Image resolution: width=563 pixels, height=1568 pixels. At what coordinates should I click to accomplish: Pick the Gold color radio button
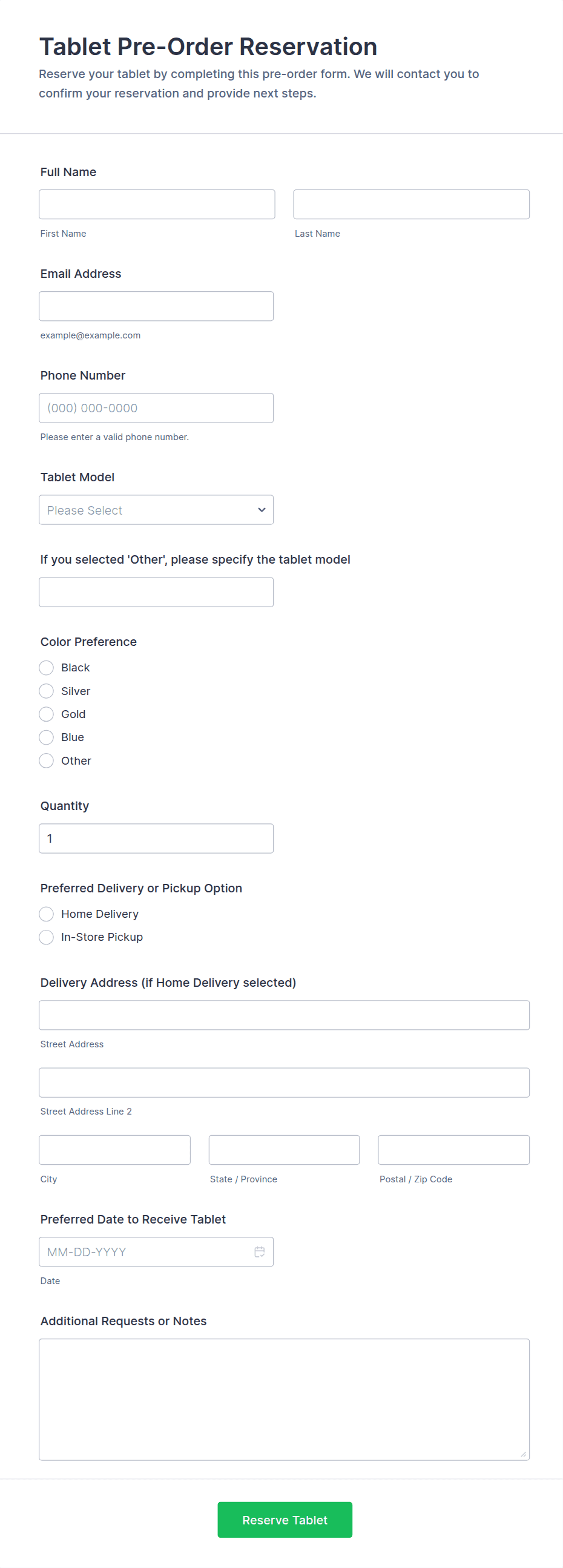[x=46, y=714]
